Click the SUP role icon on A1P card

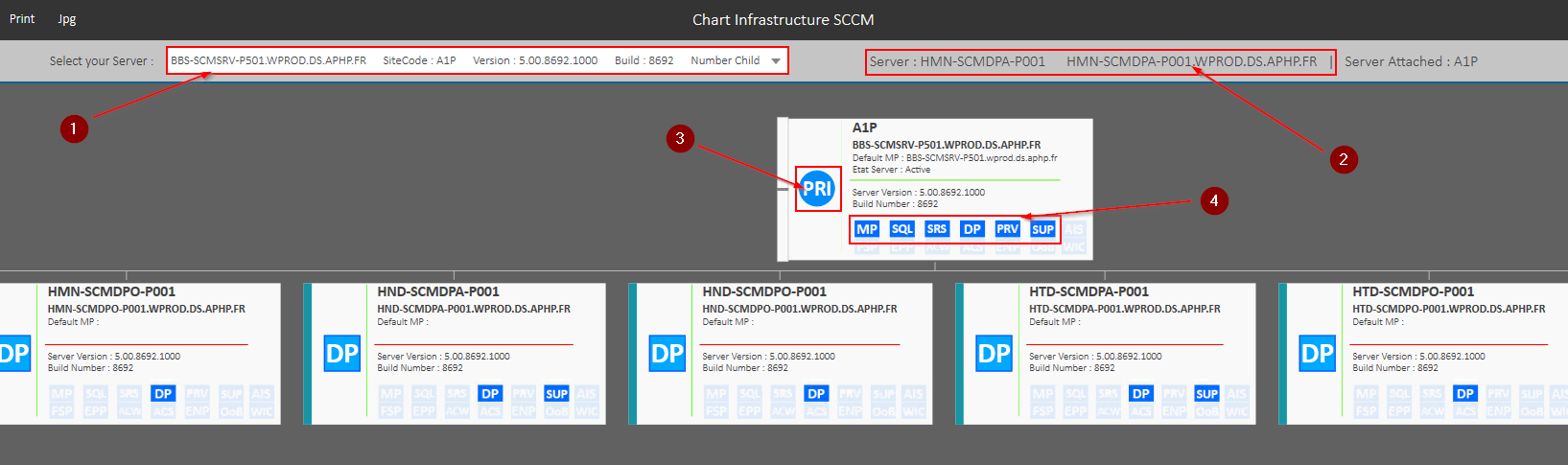pos(1042,229)
